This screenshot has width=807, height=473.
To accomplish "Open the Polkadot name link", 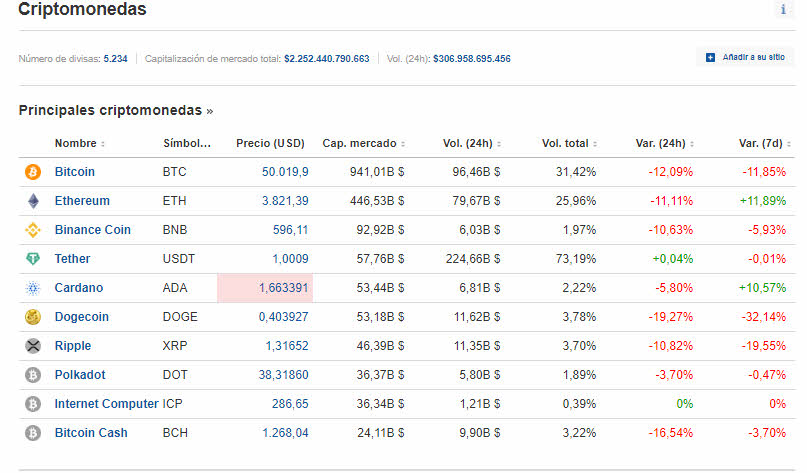I will pyautogui.click(x=80, y=375).
